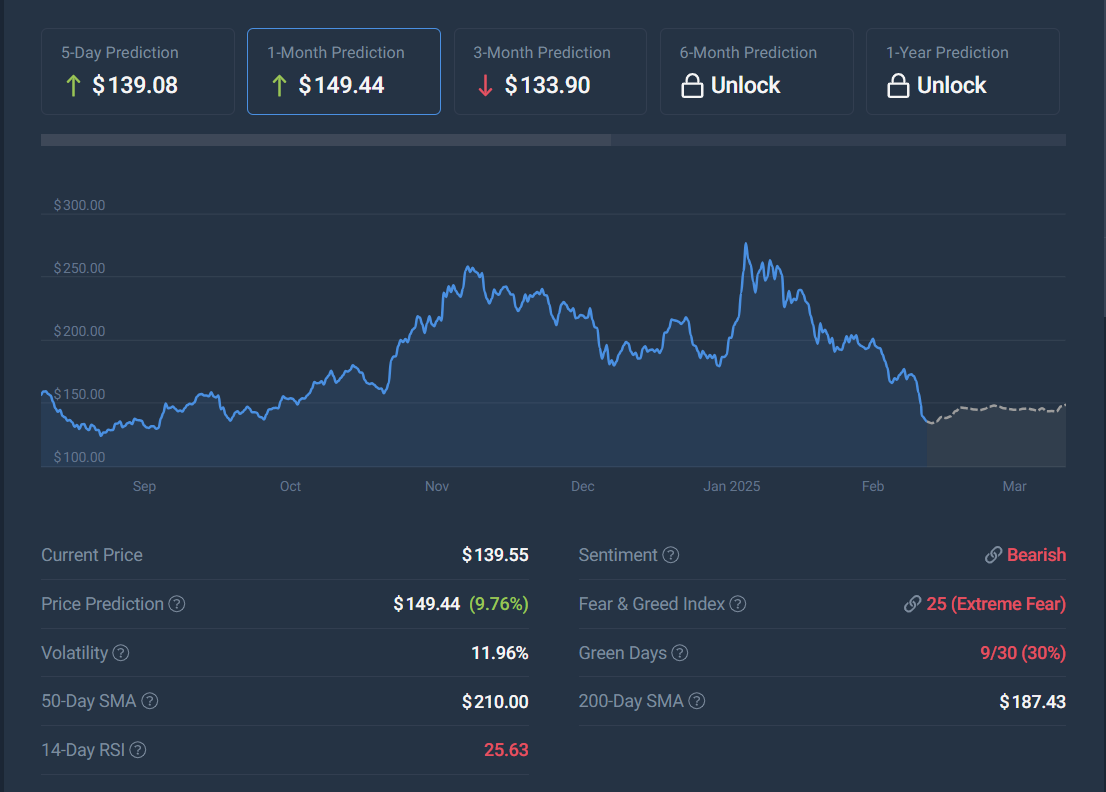The width and height of the screenshot is (1106, 792).
Task: Click the green up arrow in 1-Month Prediction
Action: [x=279, y=86]
